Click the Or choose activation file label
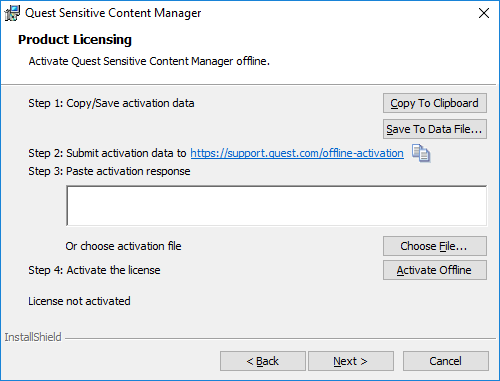 [123, 246]
